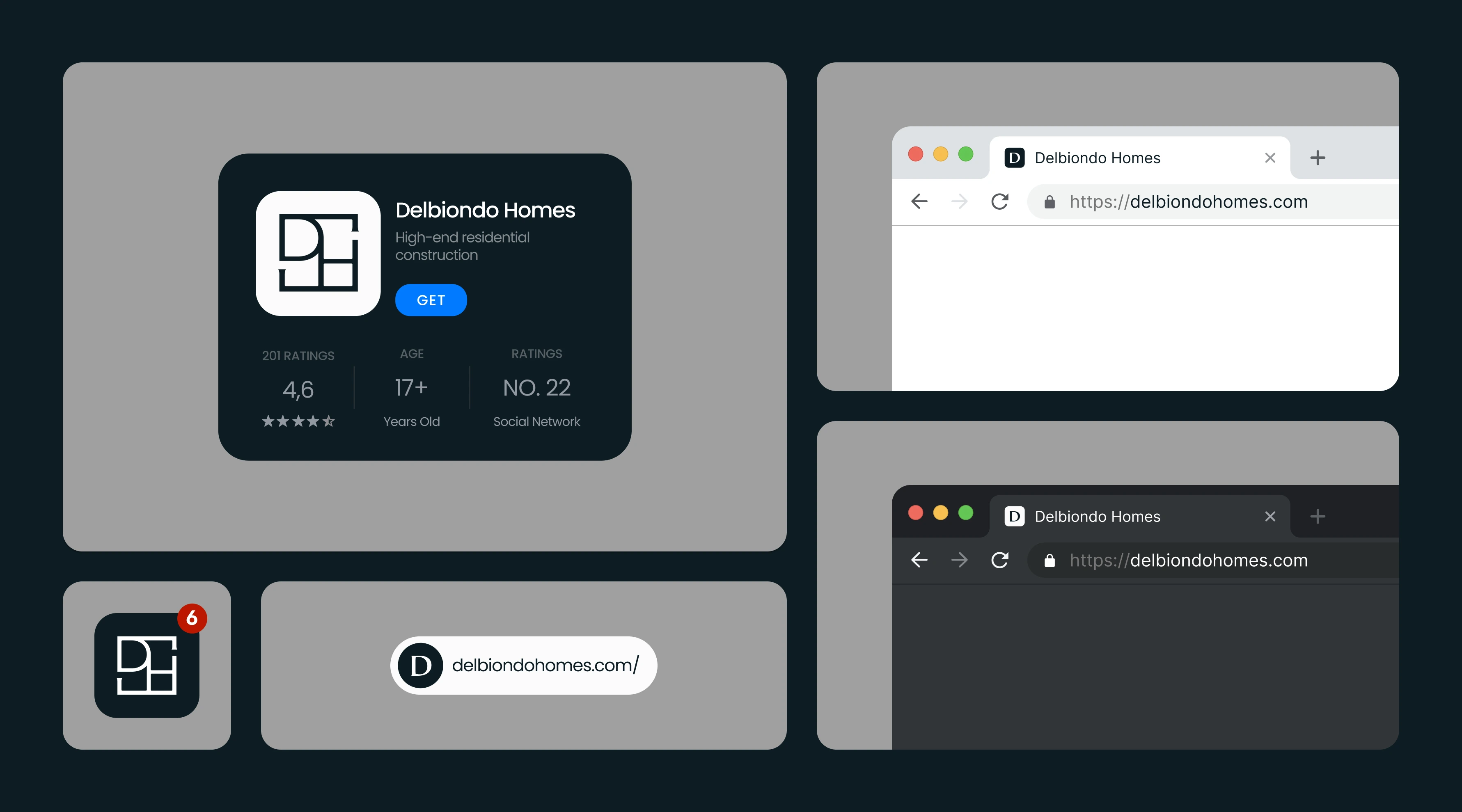This screenshot has height=812, width=1462.
Task: Click the light browser address bar URL
Action: (1189, 201)
